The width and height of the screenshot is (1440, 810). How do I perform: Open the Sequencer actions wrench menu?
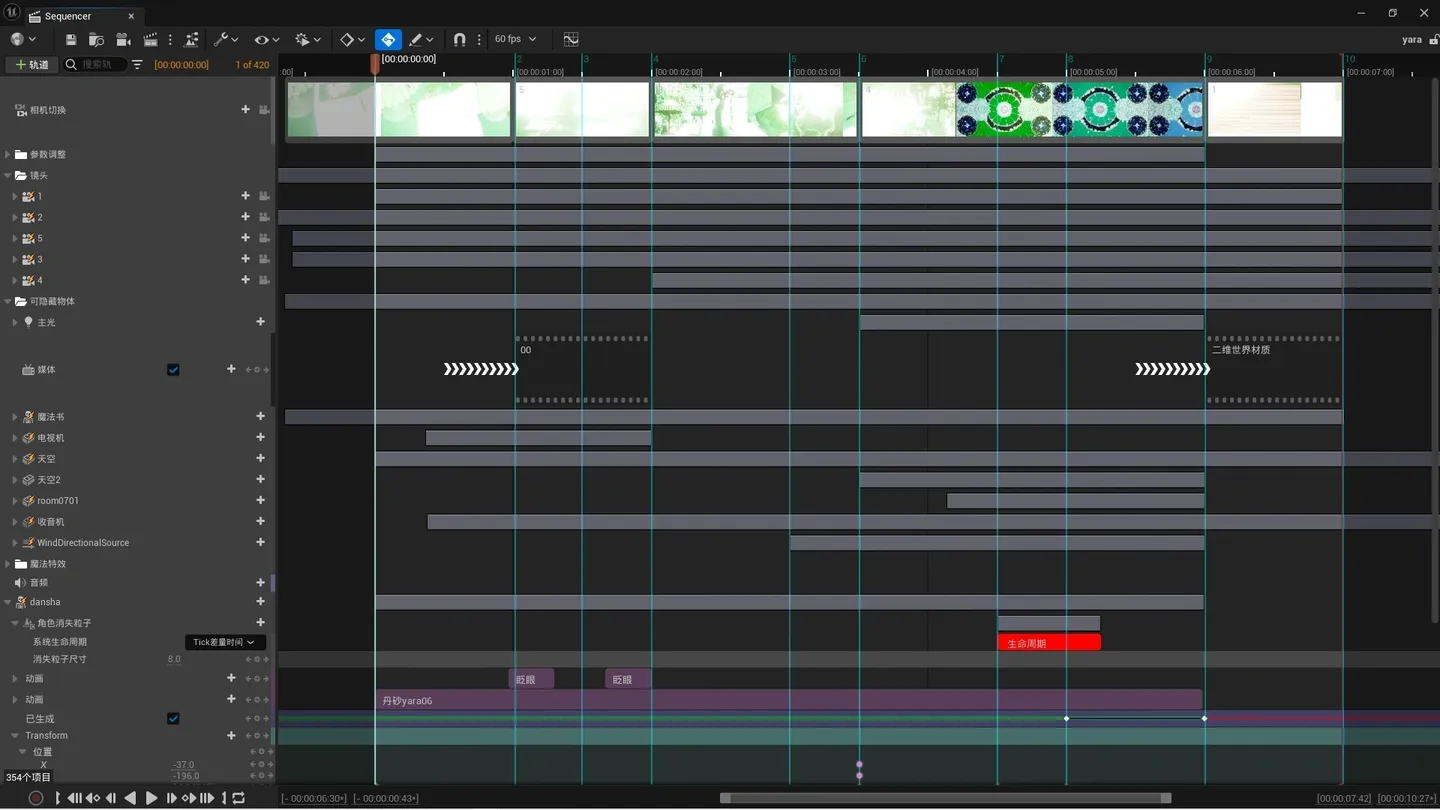point(225,40)
